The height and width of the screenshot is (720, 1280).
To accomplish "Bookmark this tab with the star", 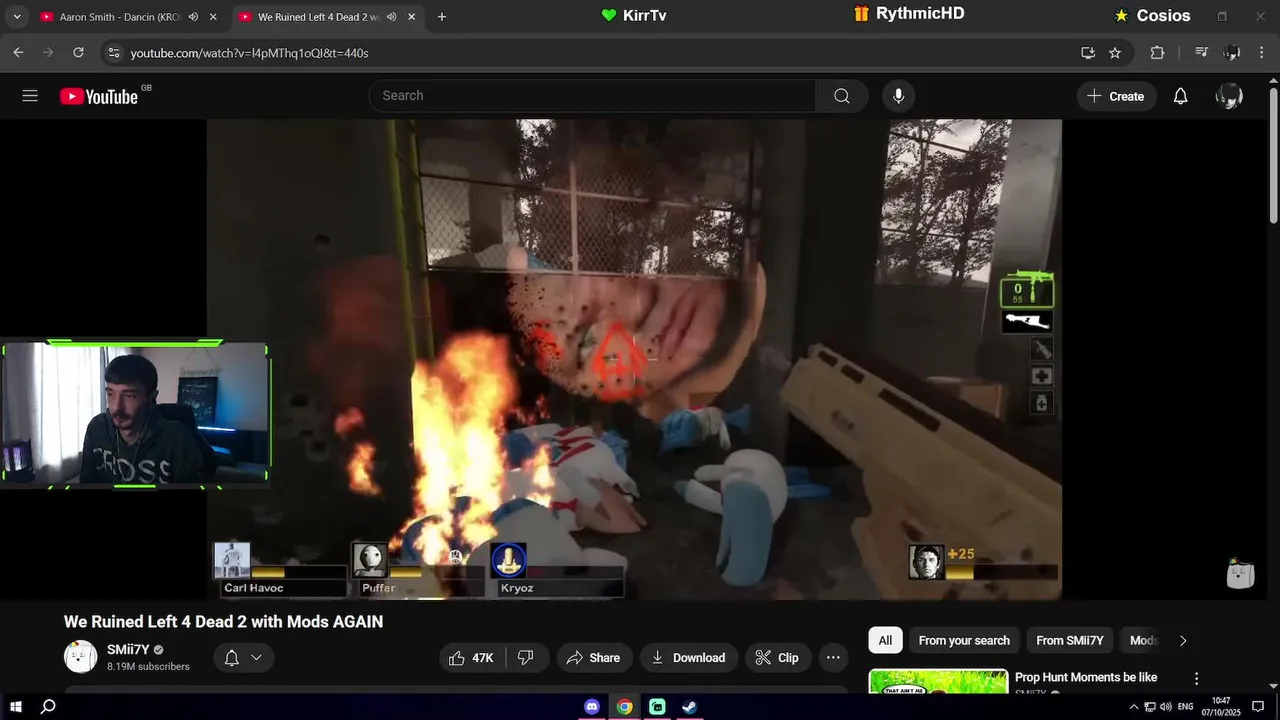I will 1115,53.
